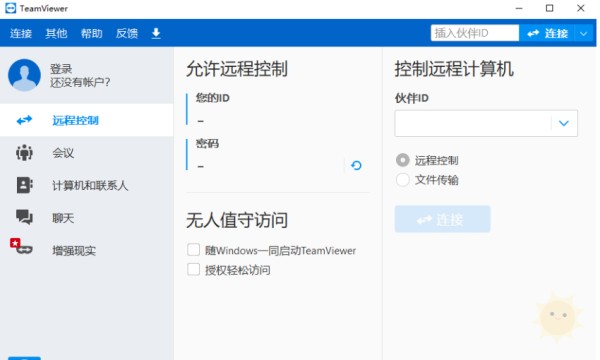600x360 pixels.
Task: Click the contacts book icon in sidebar
Action: [x=24, y=185]
